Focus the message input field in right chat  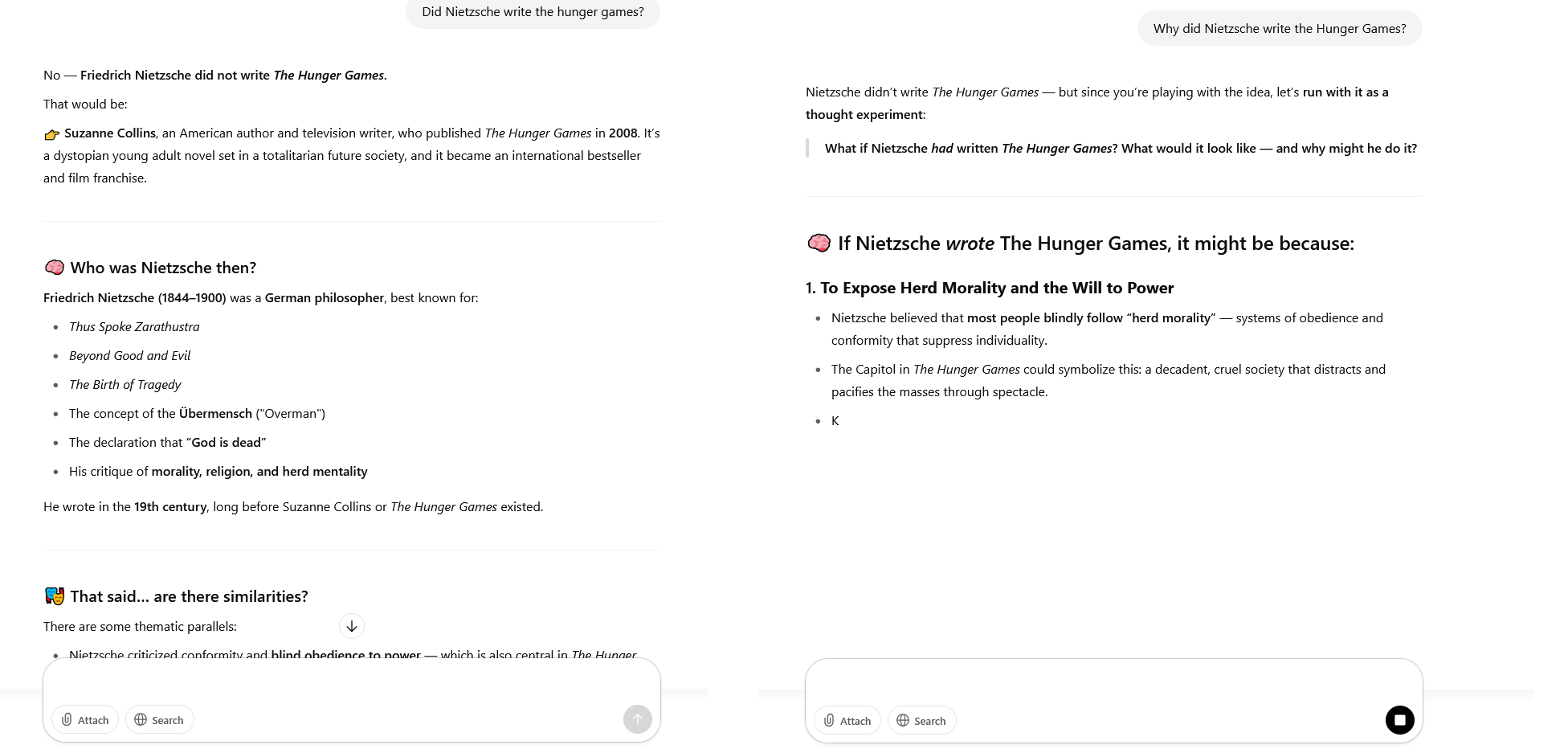[x=1114, y=682]
